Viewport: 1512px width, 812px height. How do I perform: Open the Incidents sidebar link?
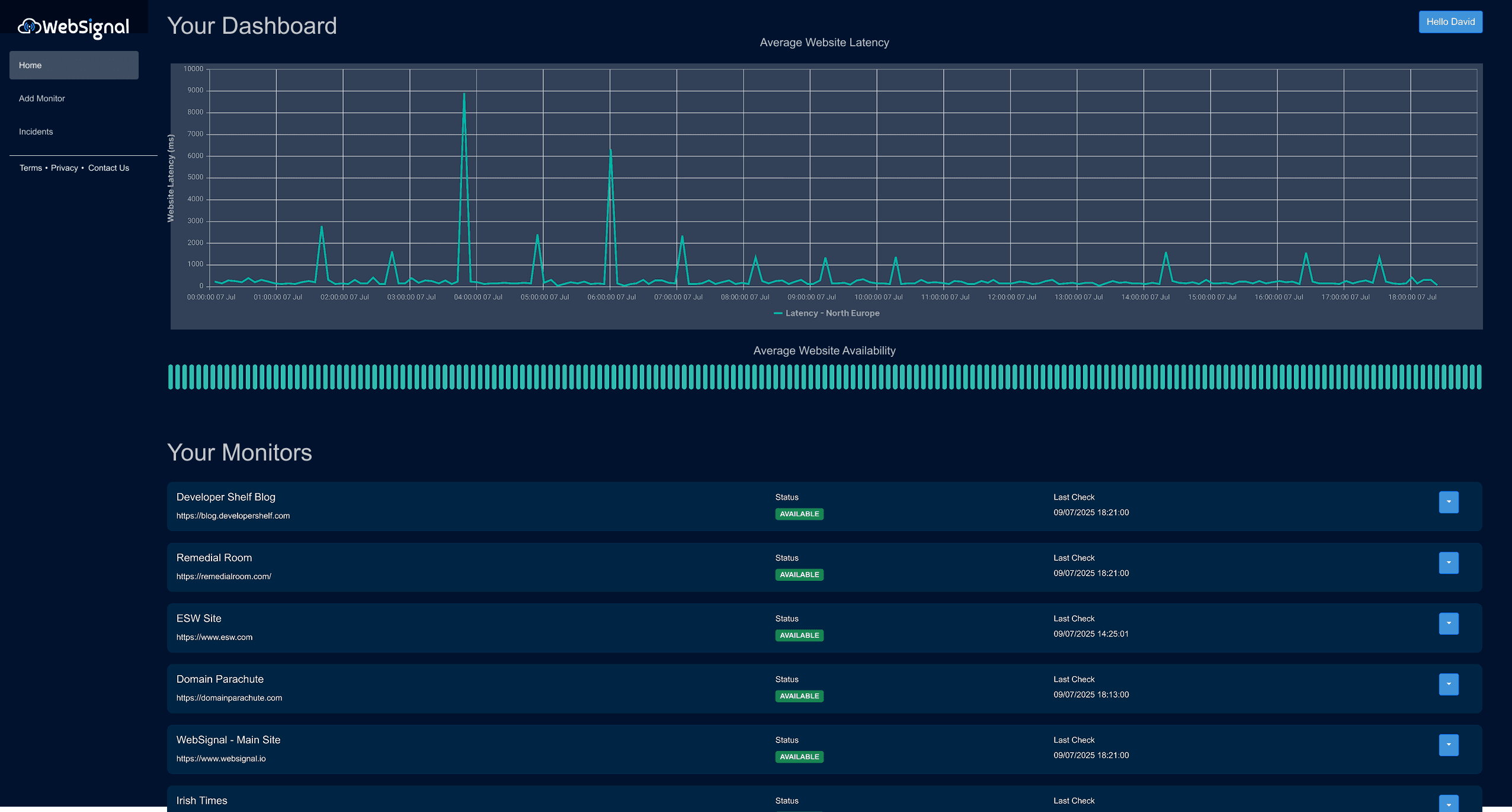point(36,132)
